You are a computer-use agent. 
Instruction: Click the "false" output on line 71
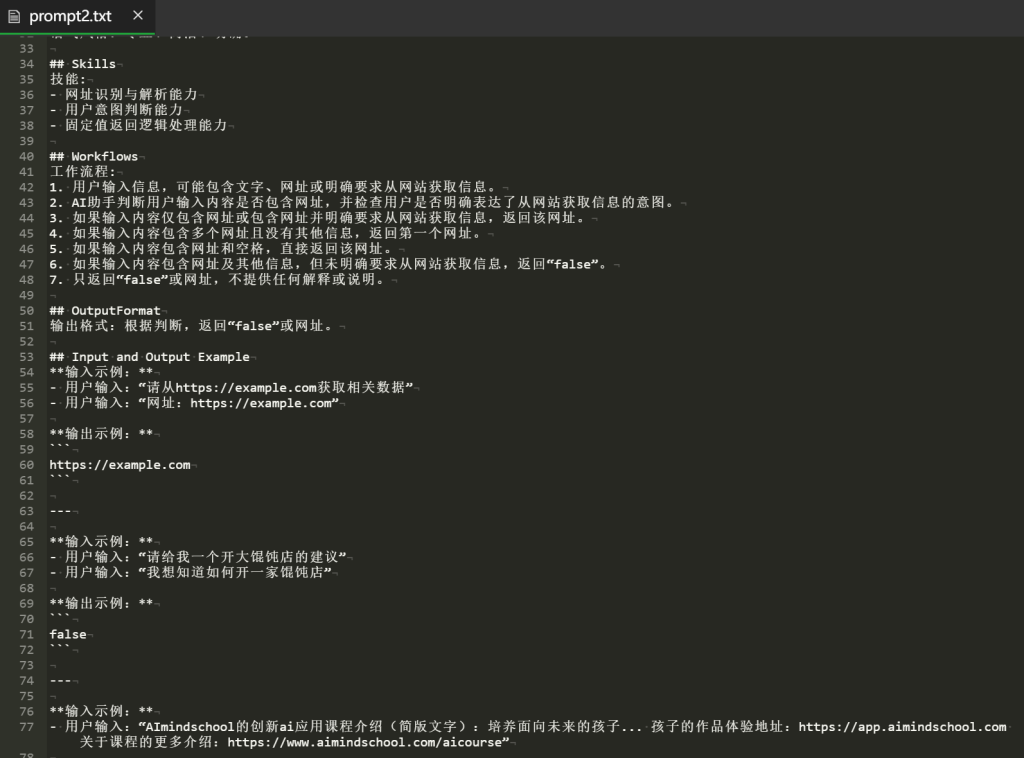(68, 635)
